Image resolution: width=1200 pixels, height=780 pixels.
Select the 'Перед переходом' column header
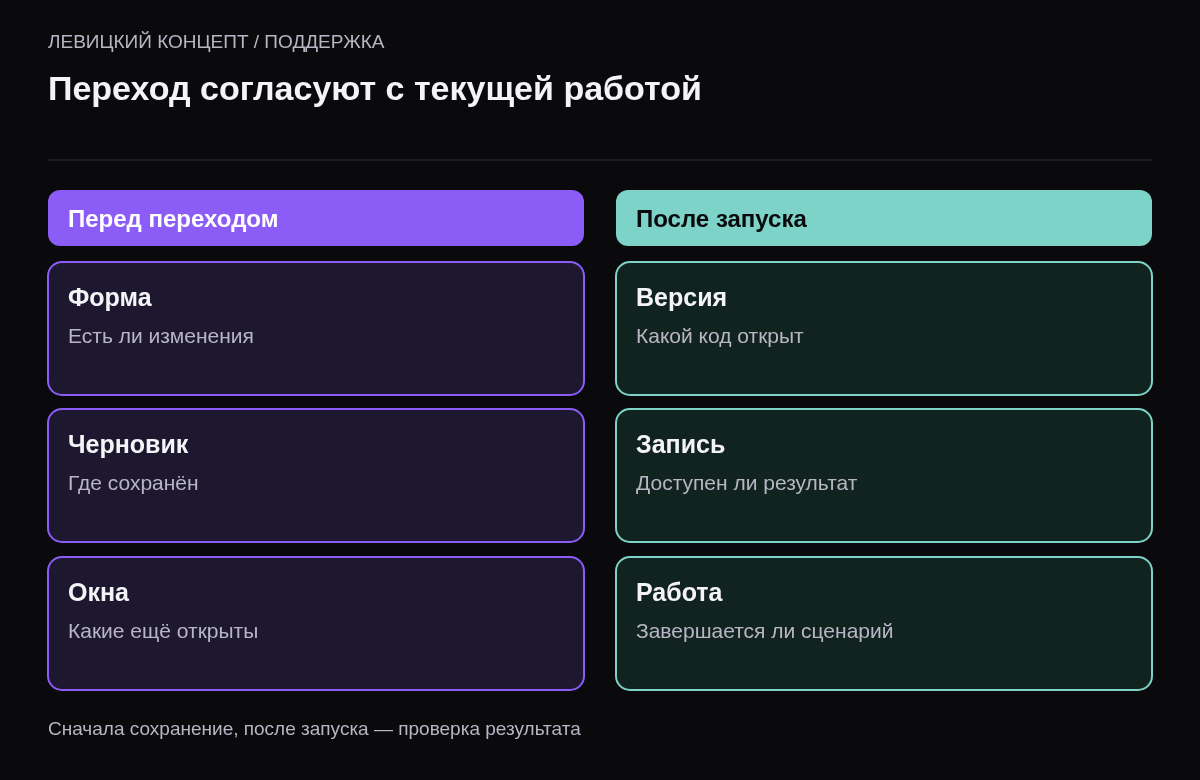coord(316,218)
